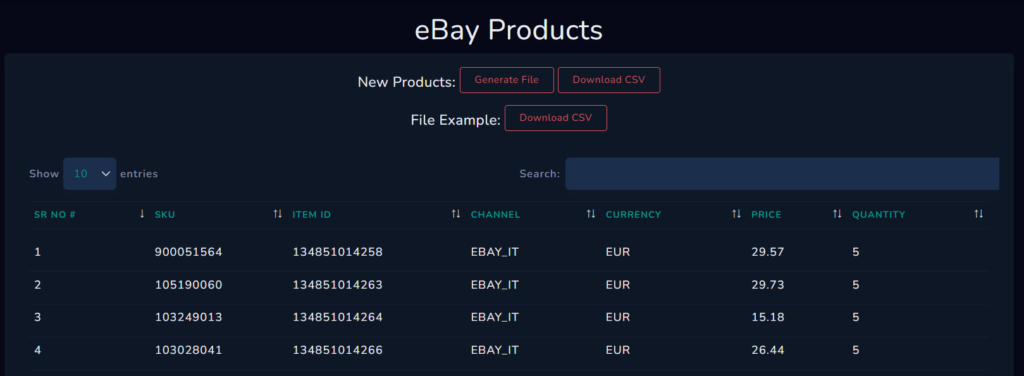Select SKU 103249013
1024x376 pixels.
[189, 317]
